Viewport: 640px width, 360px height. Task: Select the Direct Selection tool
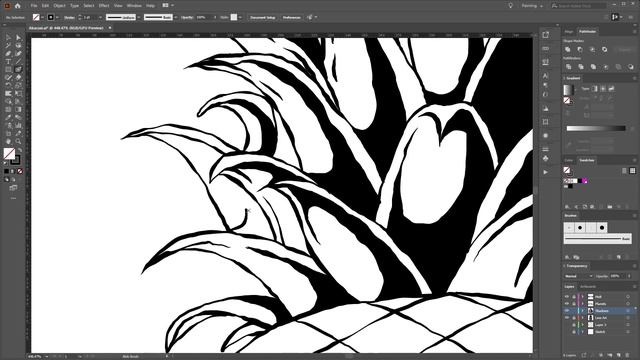click(x=18, y=38)
